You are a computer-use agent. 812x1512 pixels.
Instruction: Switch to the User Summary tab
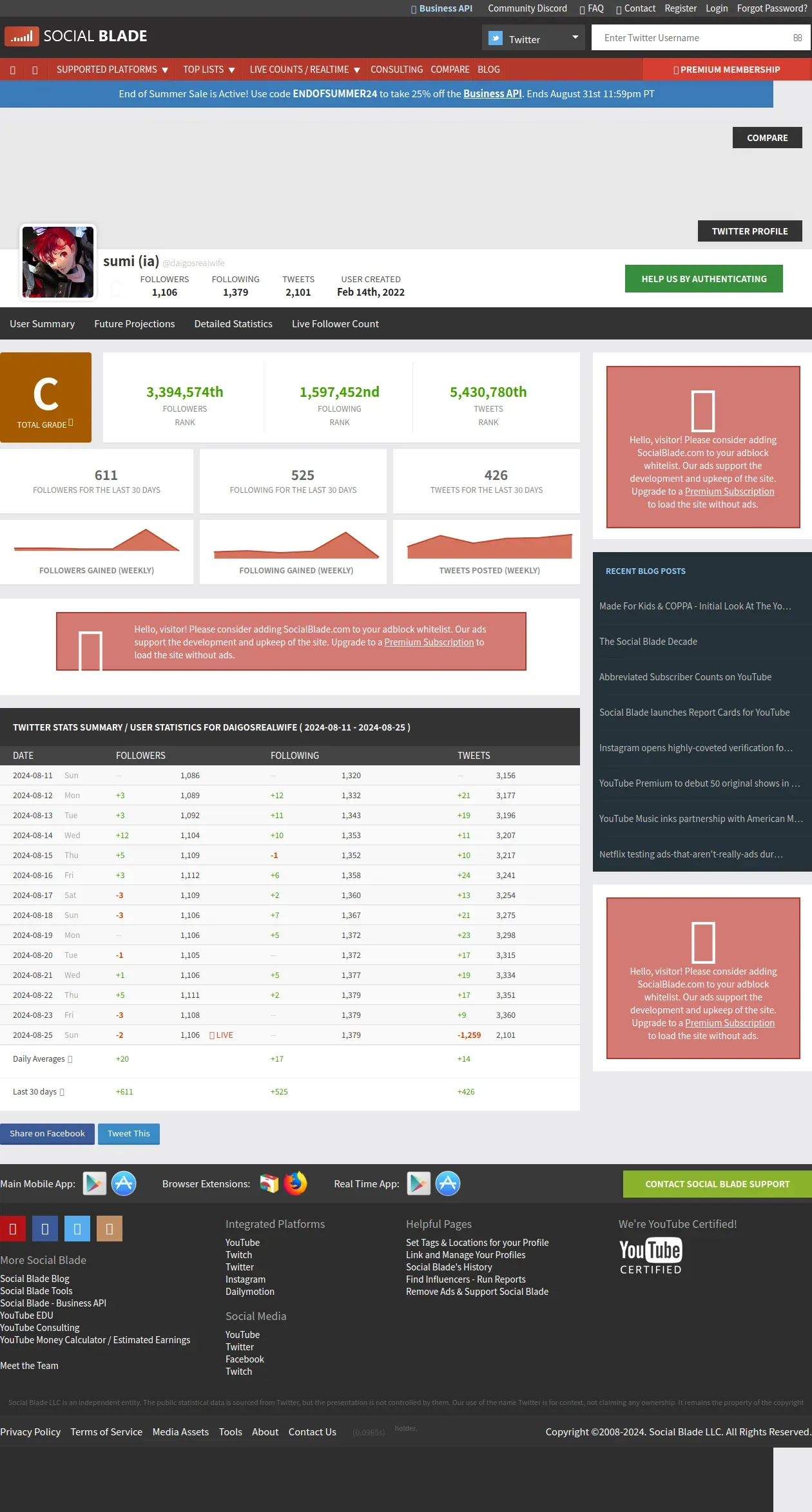[42, 323]
